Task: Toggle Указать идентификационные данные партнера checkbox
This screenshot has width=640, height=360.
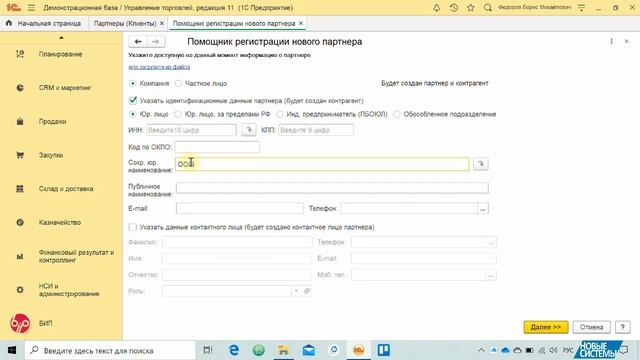Action: click(x=133, y=100)
